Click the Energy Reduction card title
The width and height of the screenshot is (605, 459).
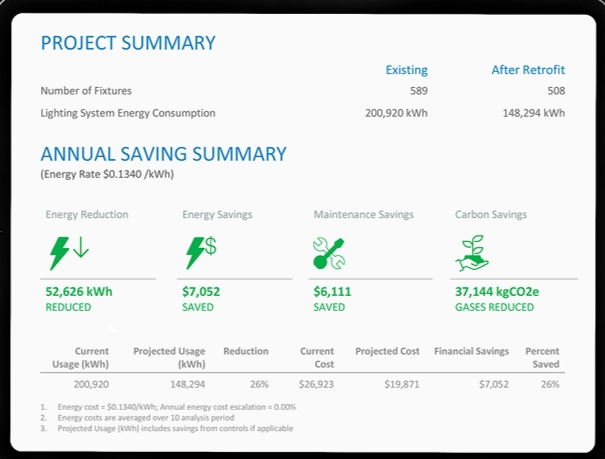pos(87,214)
